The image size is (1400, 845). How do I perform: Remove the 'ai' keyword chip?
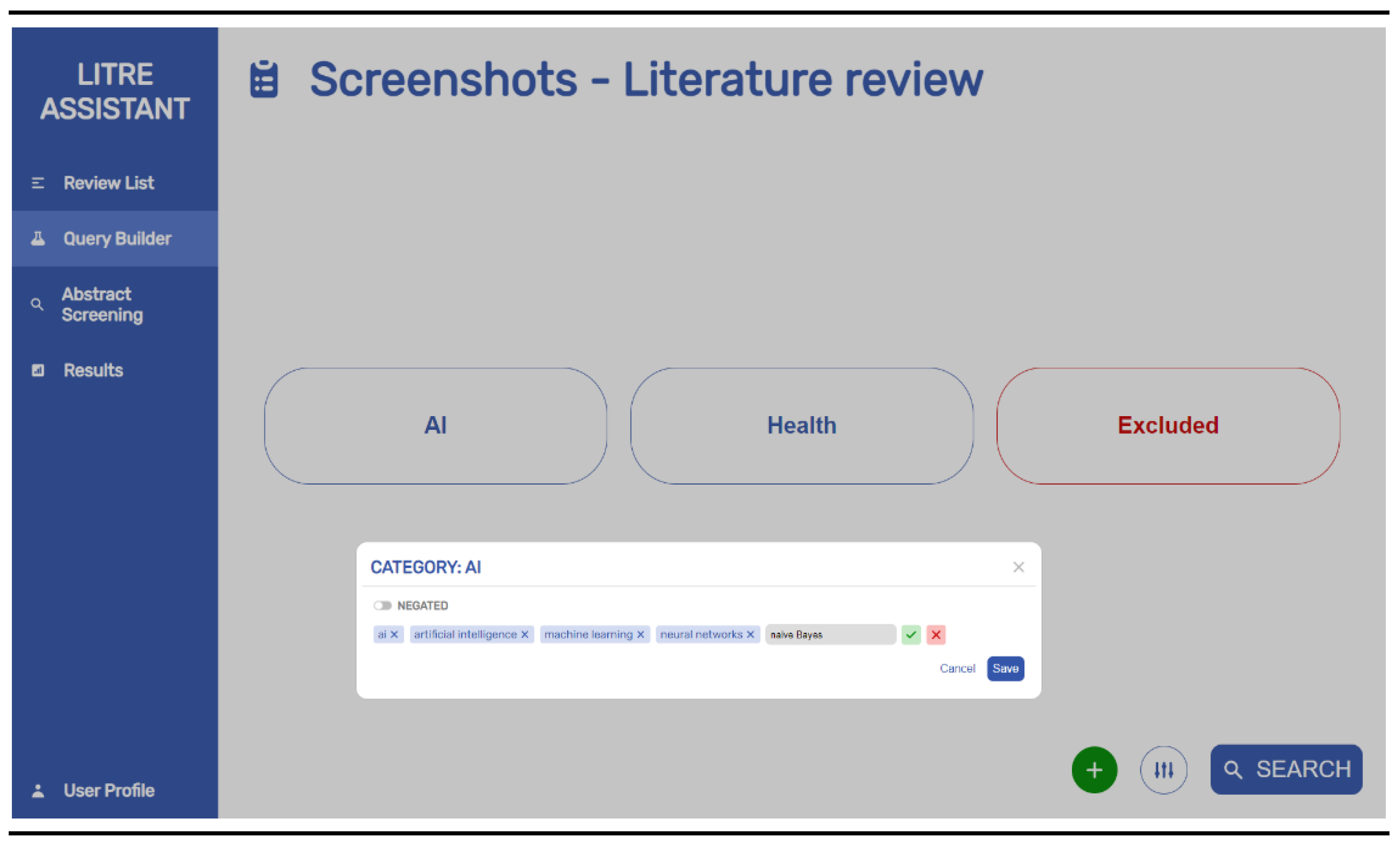tap(394, 634)
